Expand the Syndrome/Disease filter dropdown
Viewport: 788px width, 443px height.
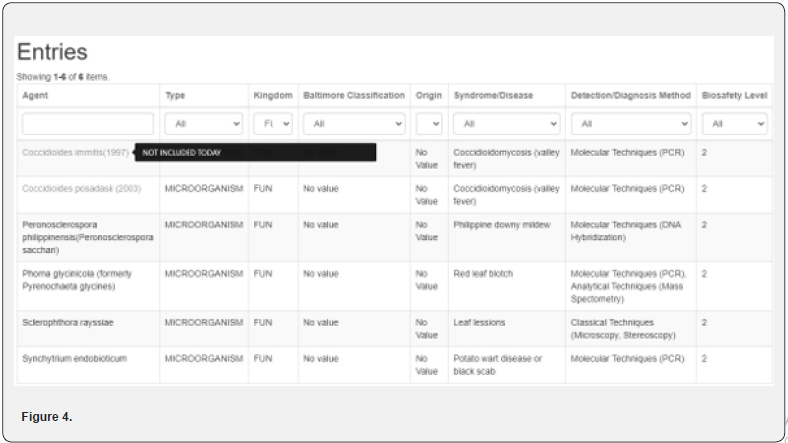506,124
